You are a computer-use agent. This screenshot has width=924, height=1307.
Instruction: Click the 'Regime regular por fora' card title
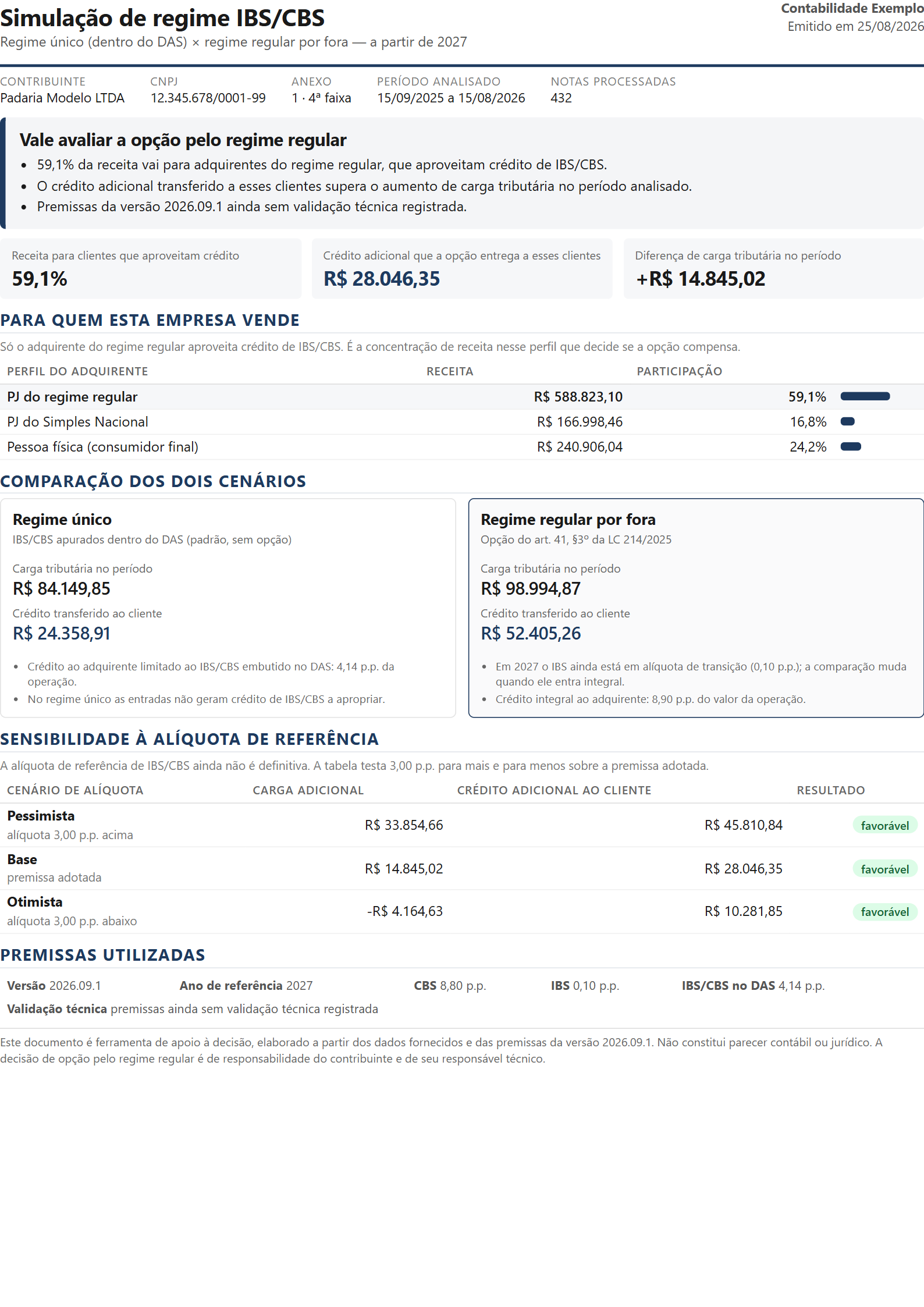568,520
